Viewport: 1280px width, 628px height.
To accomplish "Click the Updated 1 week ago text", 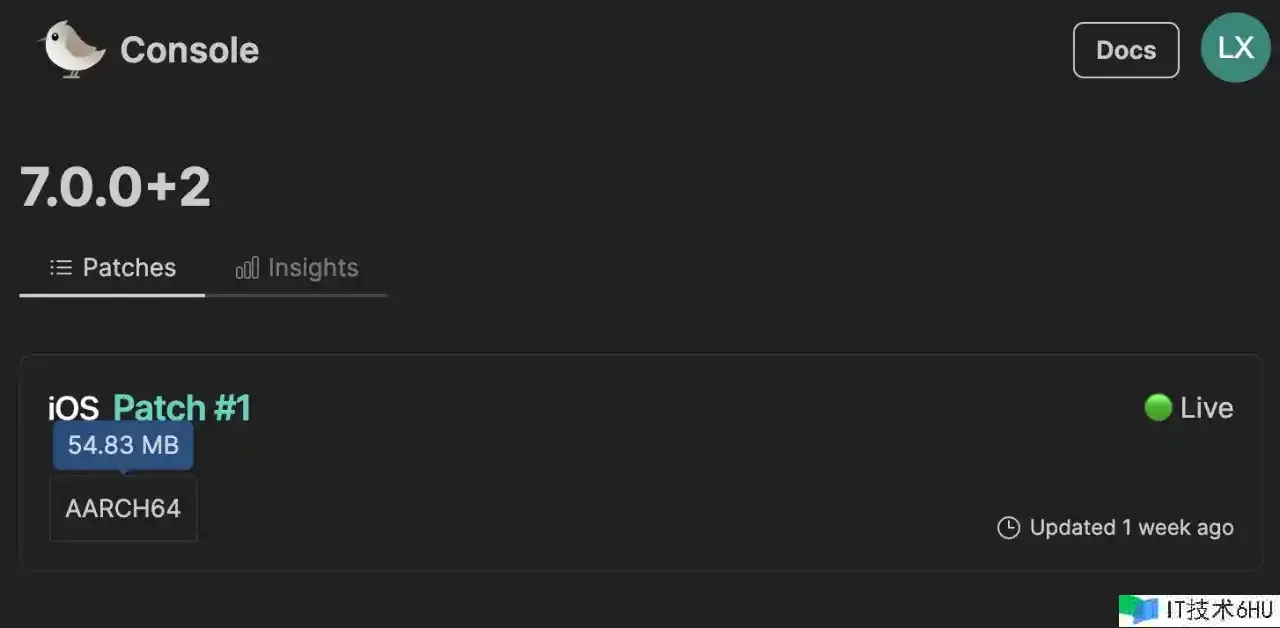I will [1131, 528].
